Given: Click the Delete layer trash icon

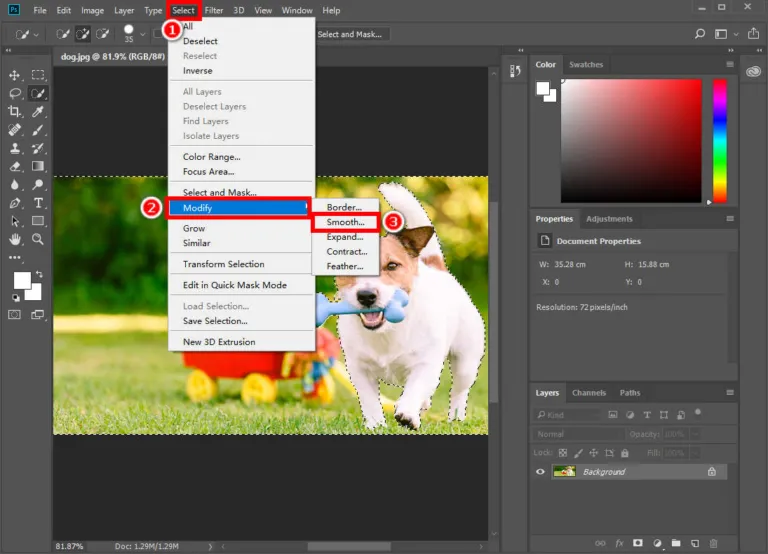Looking at the screenshot, I should (x=713, y=543).
